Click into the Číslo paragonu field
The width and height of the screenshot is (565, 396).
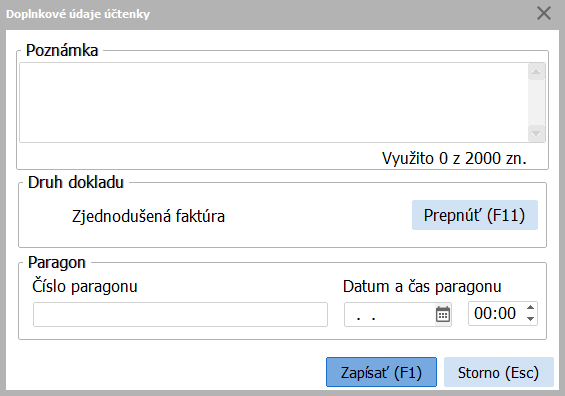click(x=180, y=315)
